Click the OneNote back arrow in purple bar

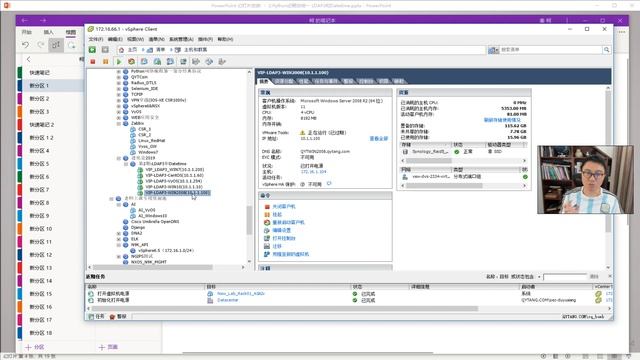point(24,20)
